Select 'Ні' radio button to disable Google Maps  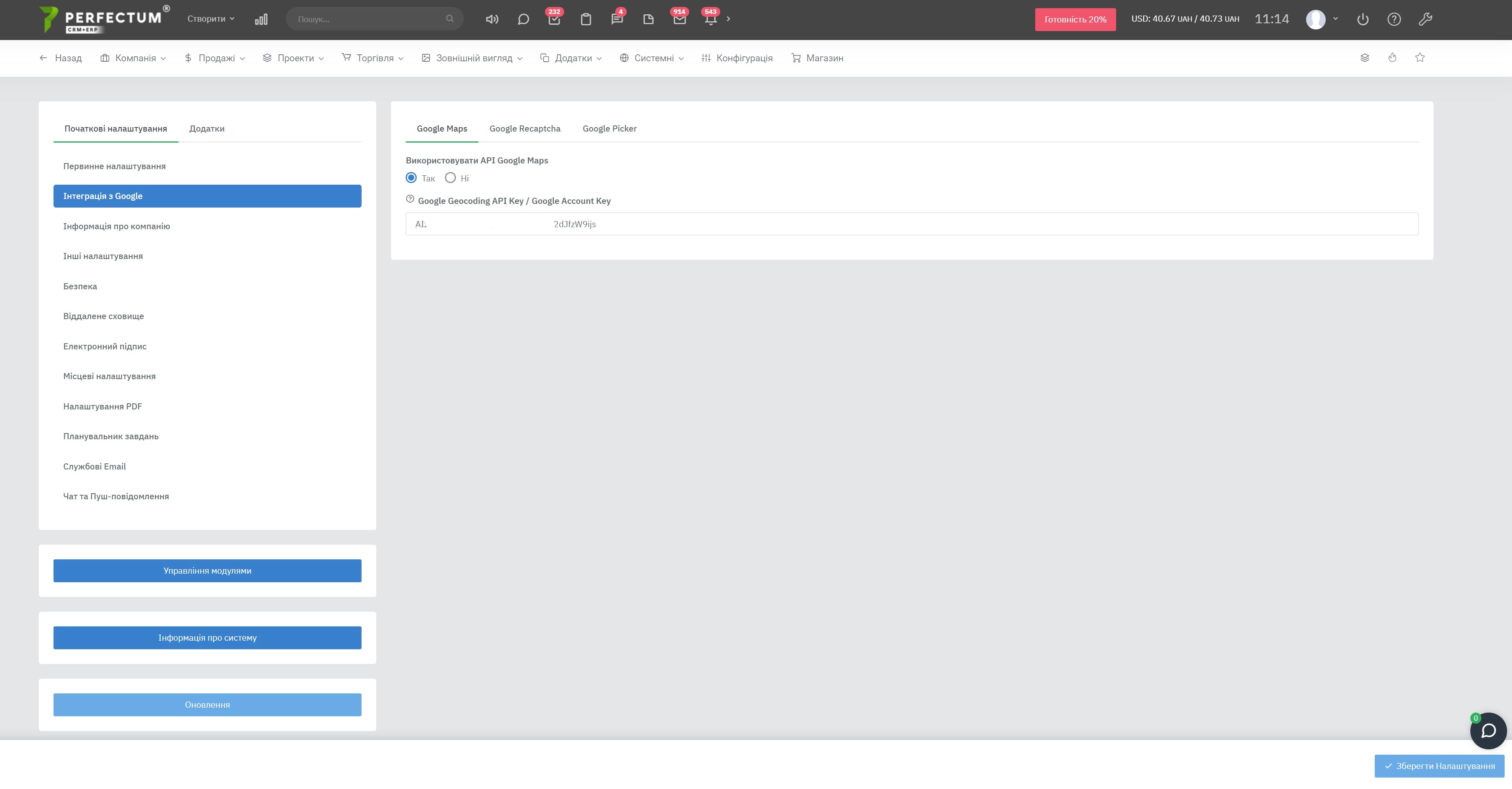pos(449,178)
